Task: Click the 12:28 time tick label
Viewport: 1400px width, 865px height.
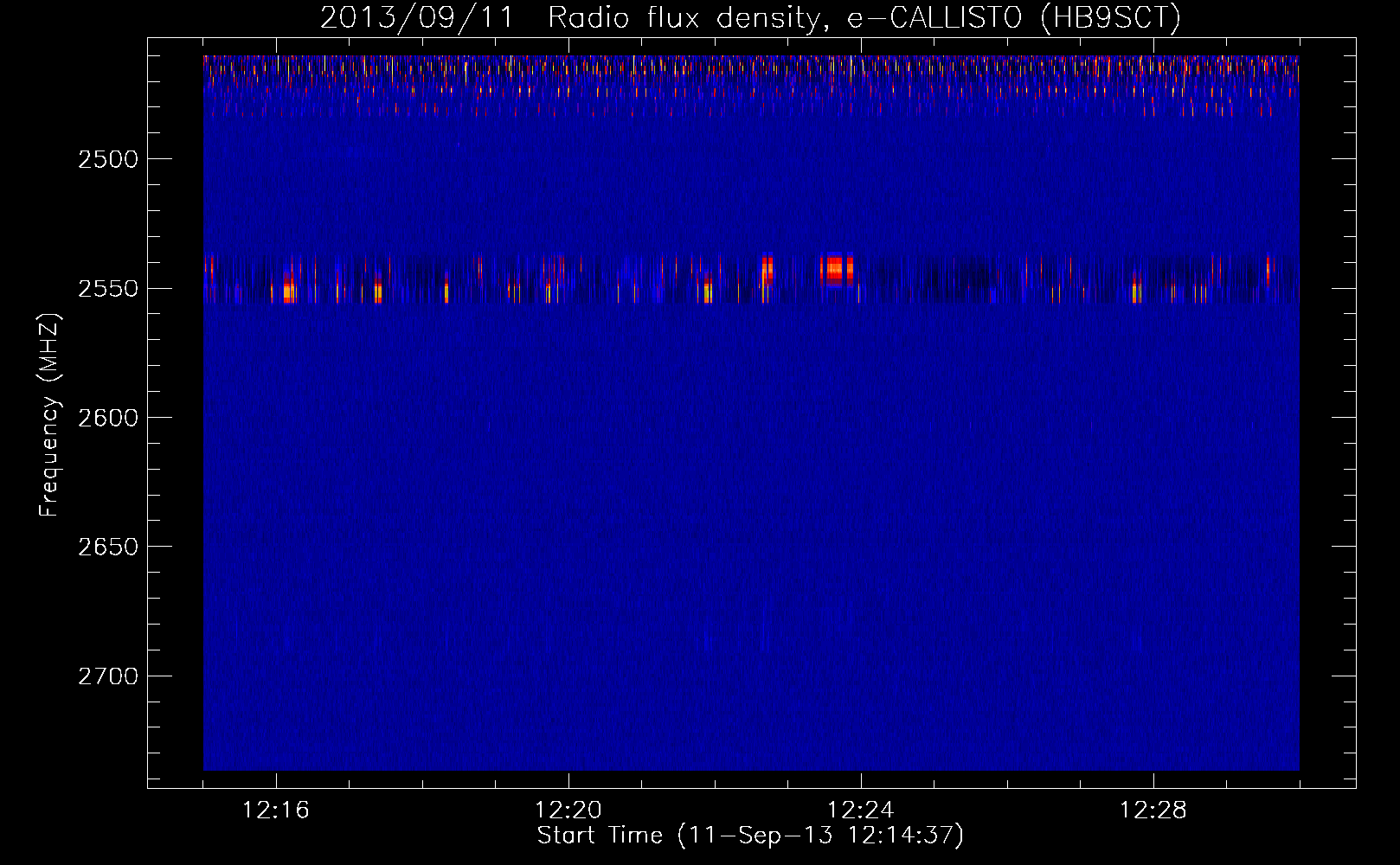Action: (x=1153, y=811)
